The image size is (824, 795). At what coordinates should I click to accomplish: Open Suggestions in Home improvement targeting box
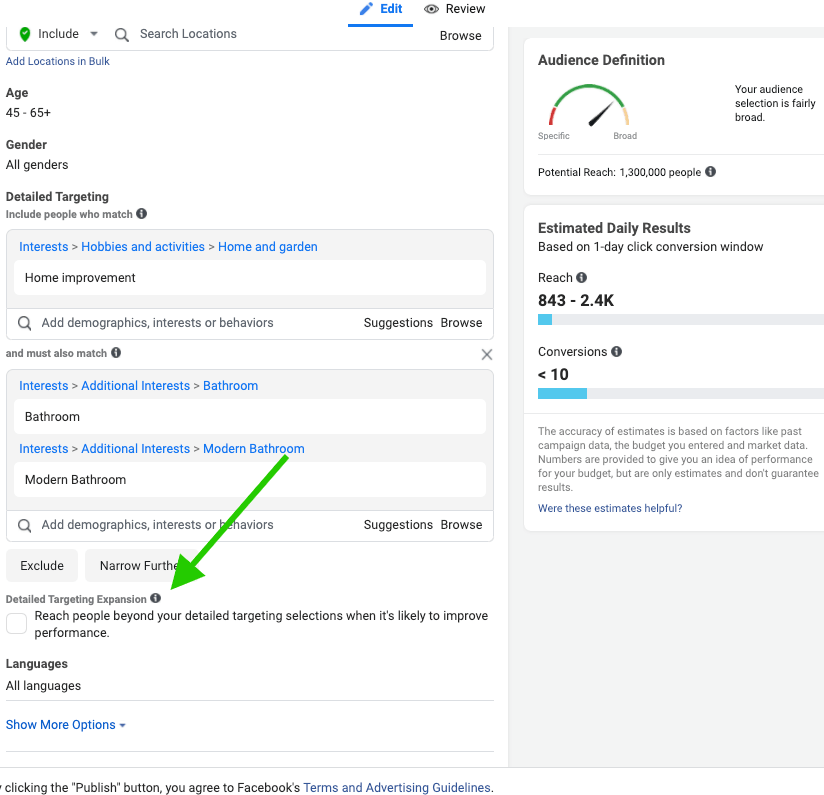pos(398,323)
